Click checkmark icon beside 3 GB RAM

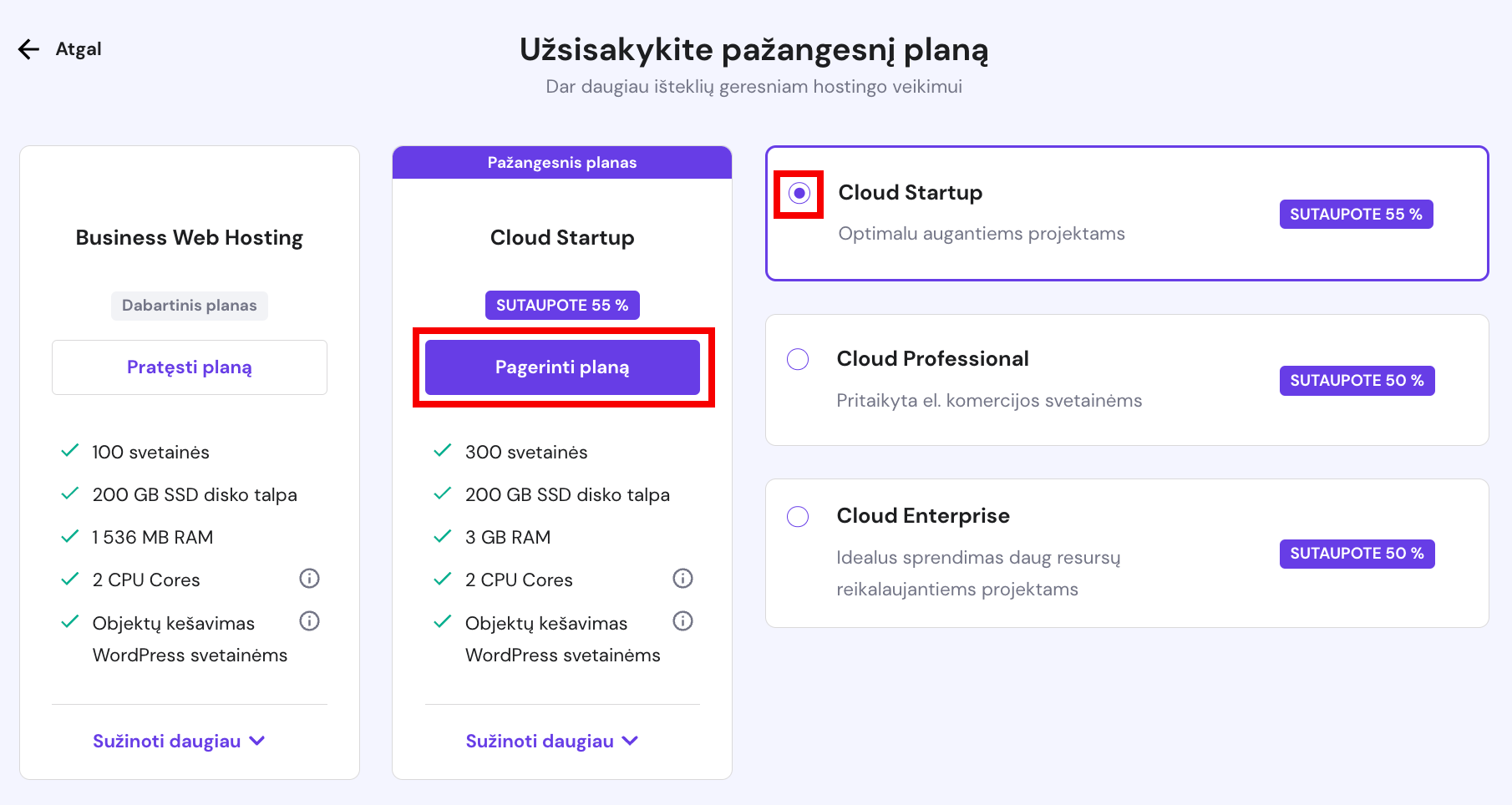441,536
